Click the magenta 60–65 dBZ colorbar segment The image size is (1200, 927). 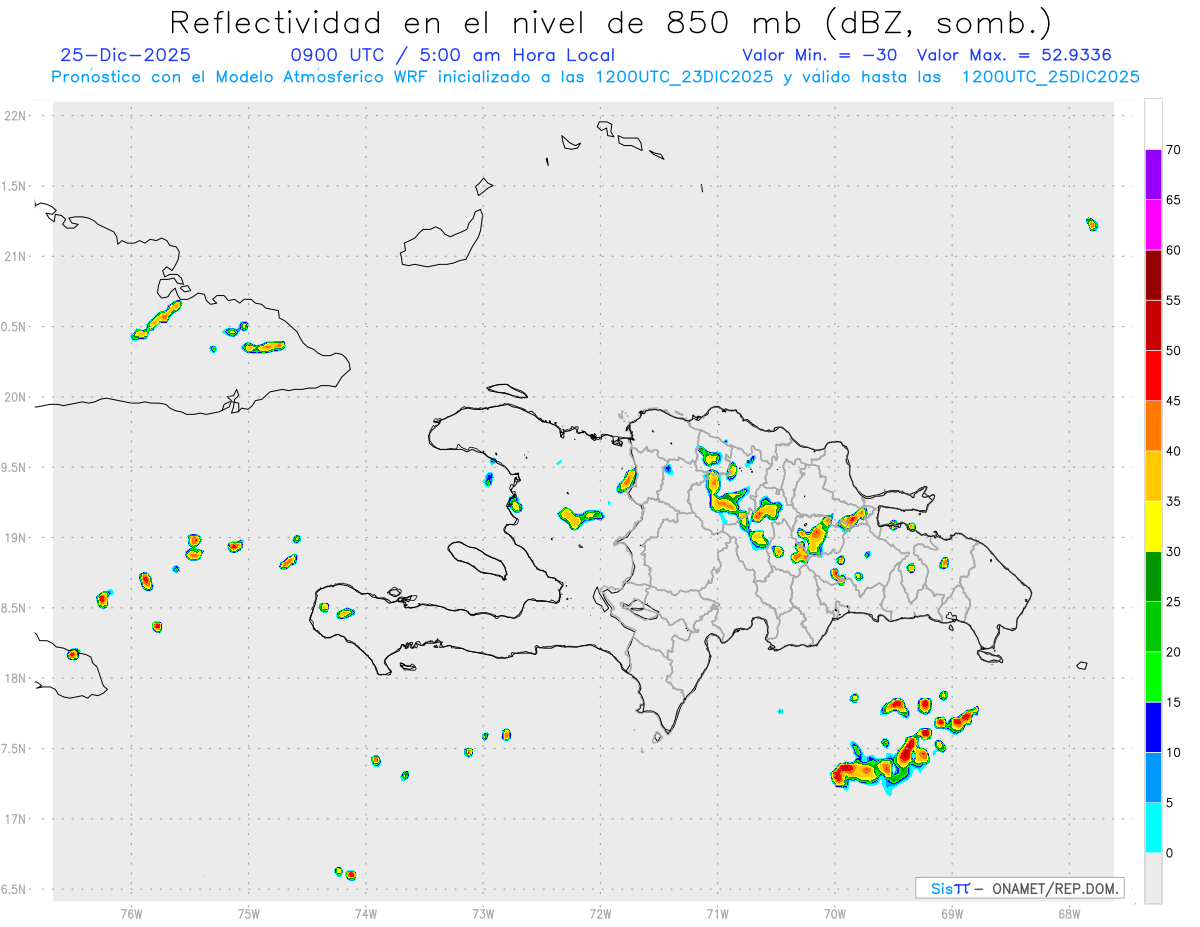[1153, 225]
